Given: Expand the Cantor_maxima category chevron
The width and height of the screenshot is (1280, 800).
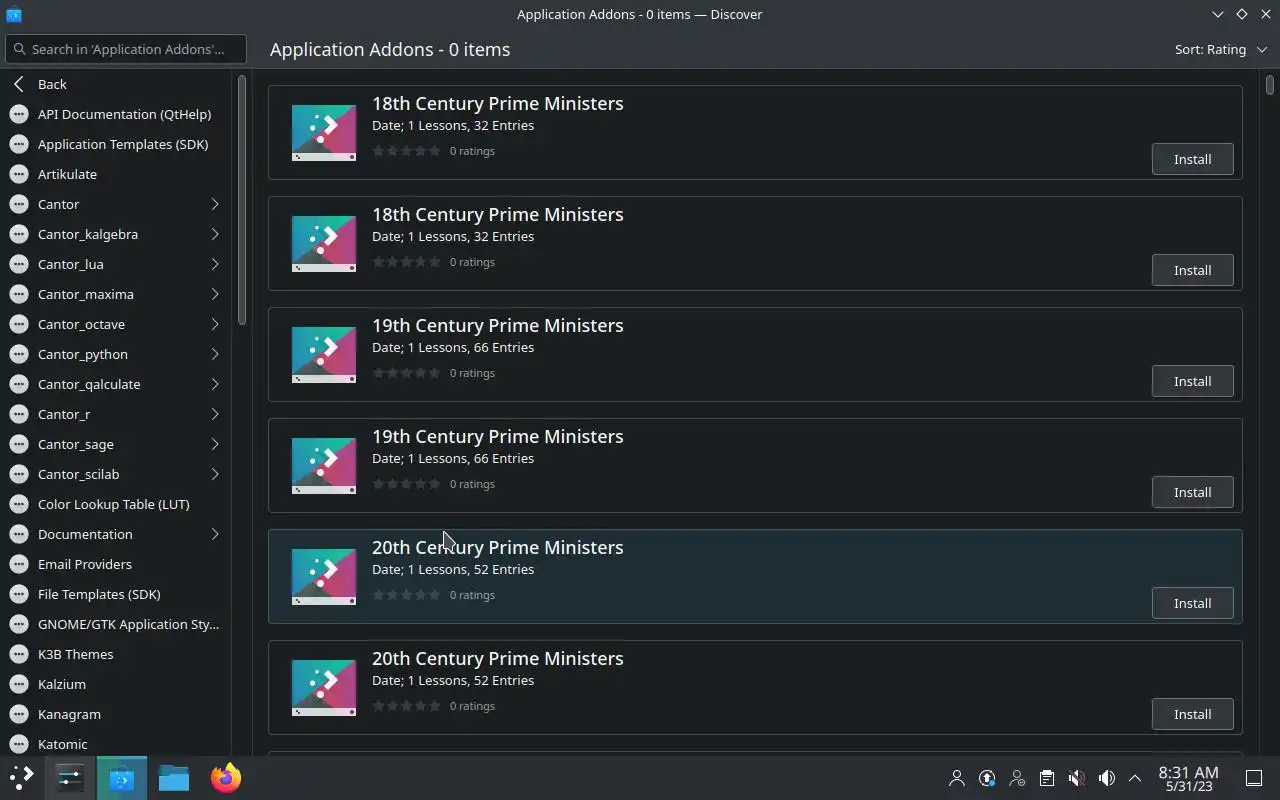Looking at the screenshot, I should click(x=215, y=294).
